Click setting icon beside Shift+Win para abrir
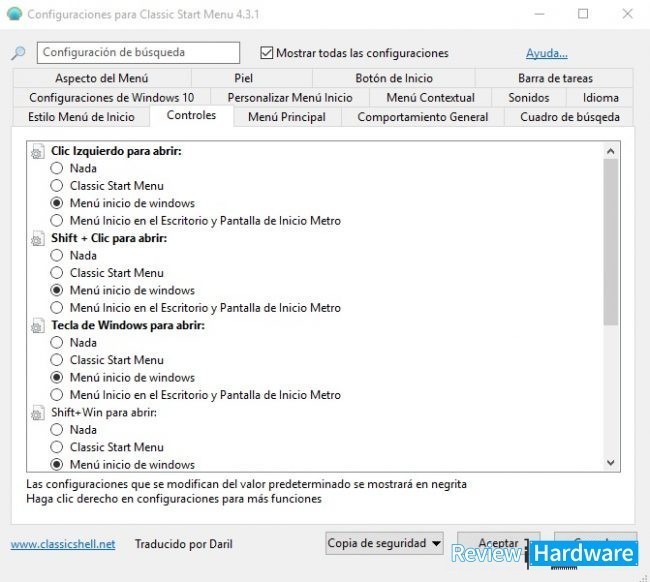The width and height of the screenshot is (650, 582). pyautogui.click(x=37, y=413)
